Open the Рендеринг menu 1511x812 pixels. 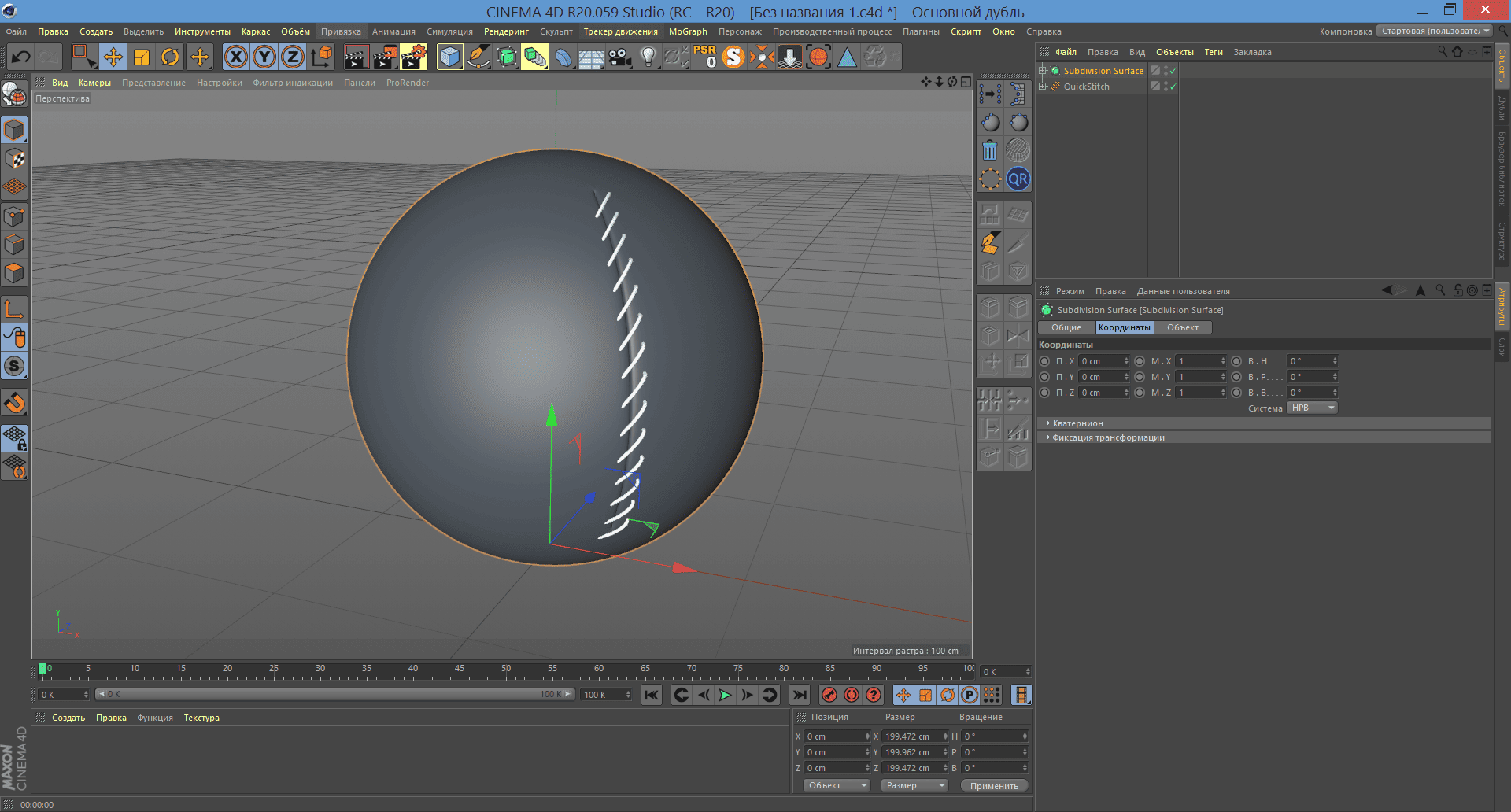(x=506, y=31)
